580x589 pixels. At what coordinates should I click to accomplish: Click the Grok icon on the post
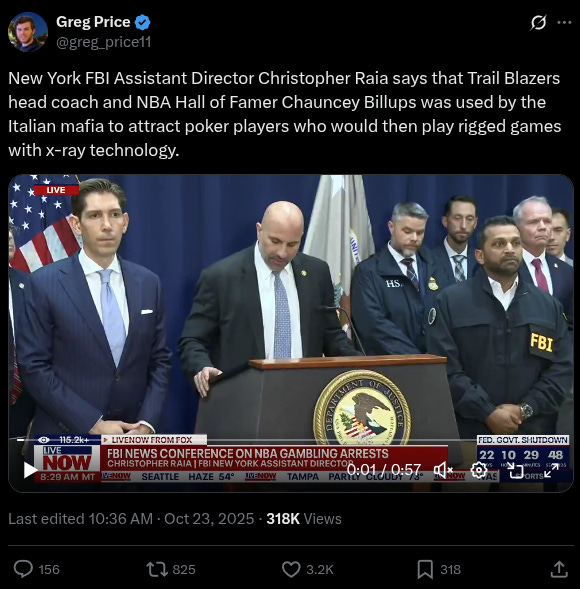[538, 23]
